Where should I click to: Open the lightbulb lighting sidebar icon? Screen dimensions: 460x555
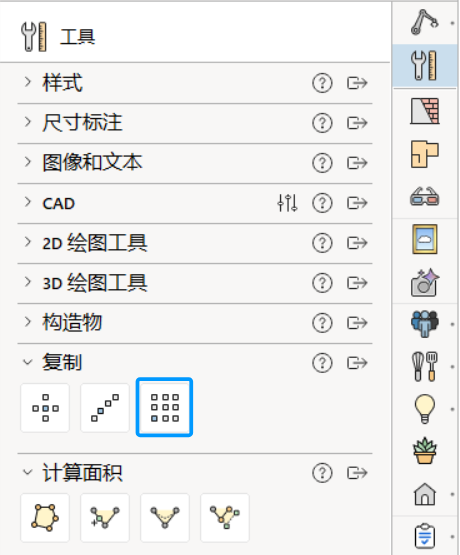[425, 409]
